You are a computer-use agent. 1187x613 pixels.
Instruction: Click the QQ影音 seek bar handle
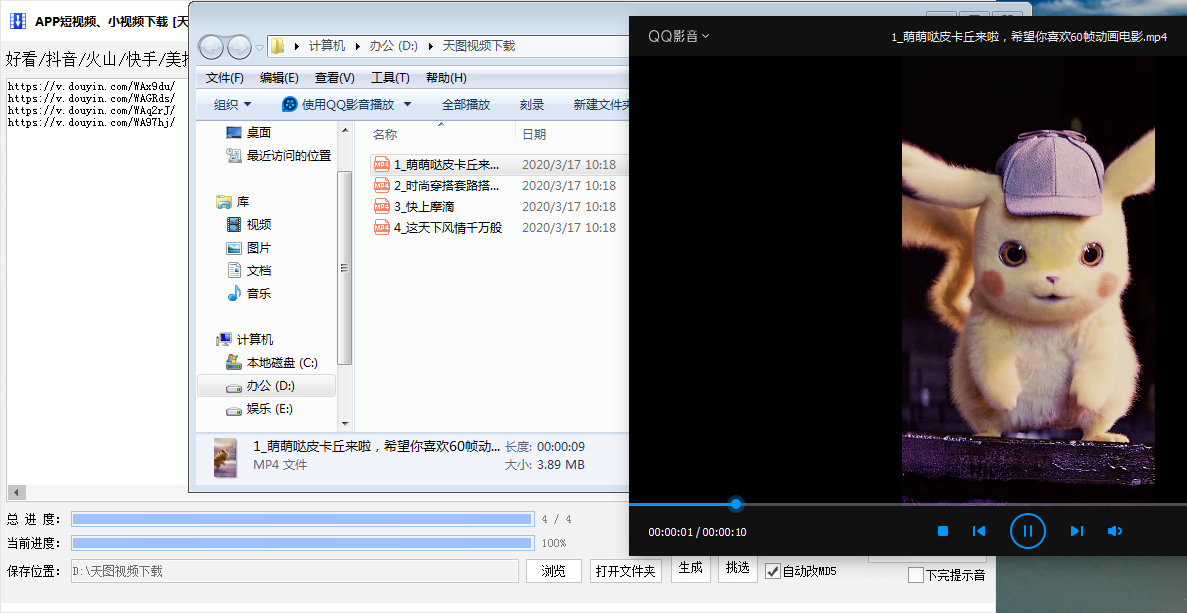(x=735, y=503)
